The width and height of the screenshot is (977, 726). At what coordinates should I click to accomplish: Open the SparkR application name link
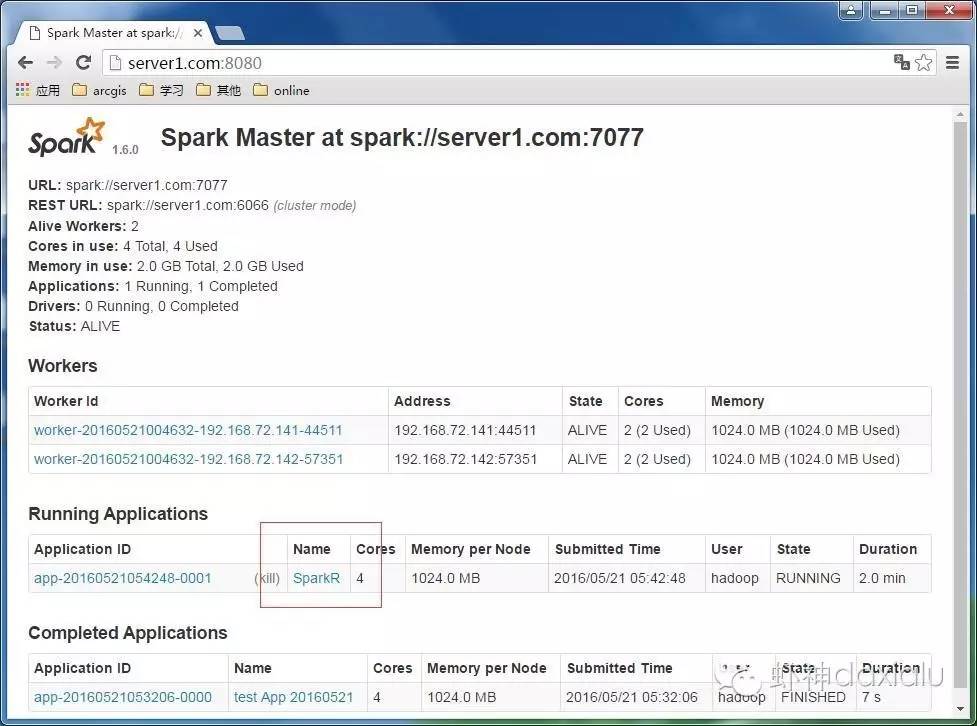pyautogui.click(x=317, y=578)
